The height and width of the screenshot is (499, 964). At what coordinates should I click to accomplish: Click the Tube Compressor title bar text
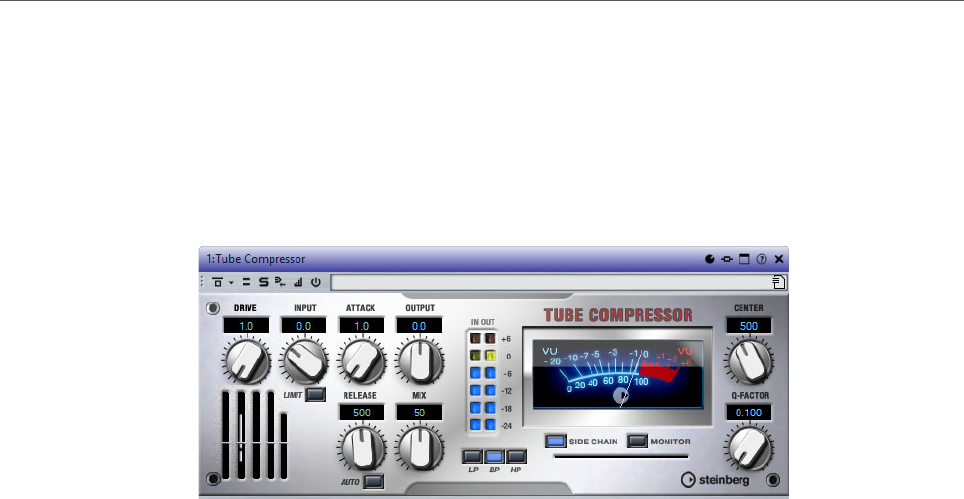tap(256, 259)
